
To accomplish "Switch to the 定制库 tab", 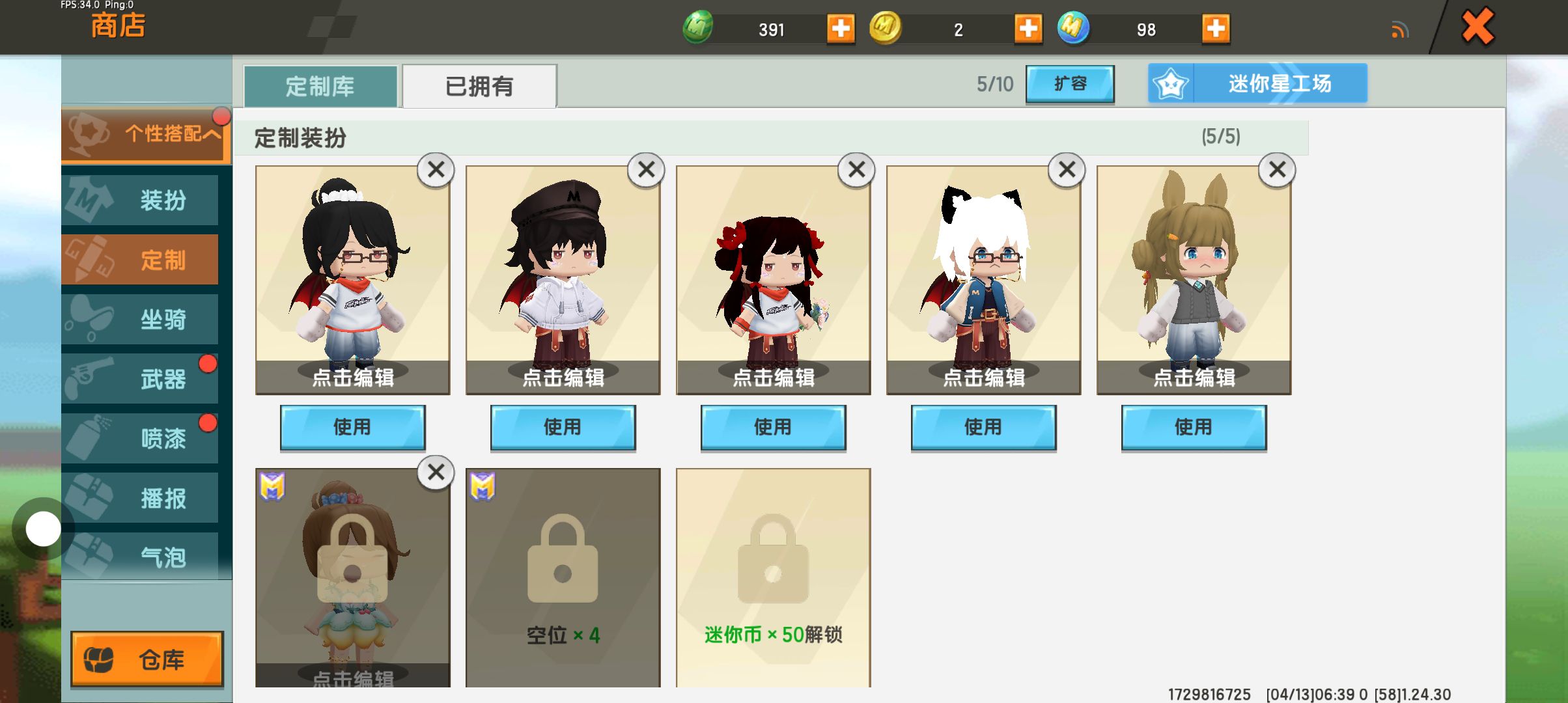I will pos(320,86).
